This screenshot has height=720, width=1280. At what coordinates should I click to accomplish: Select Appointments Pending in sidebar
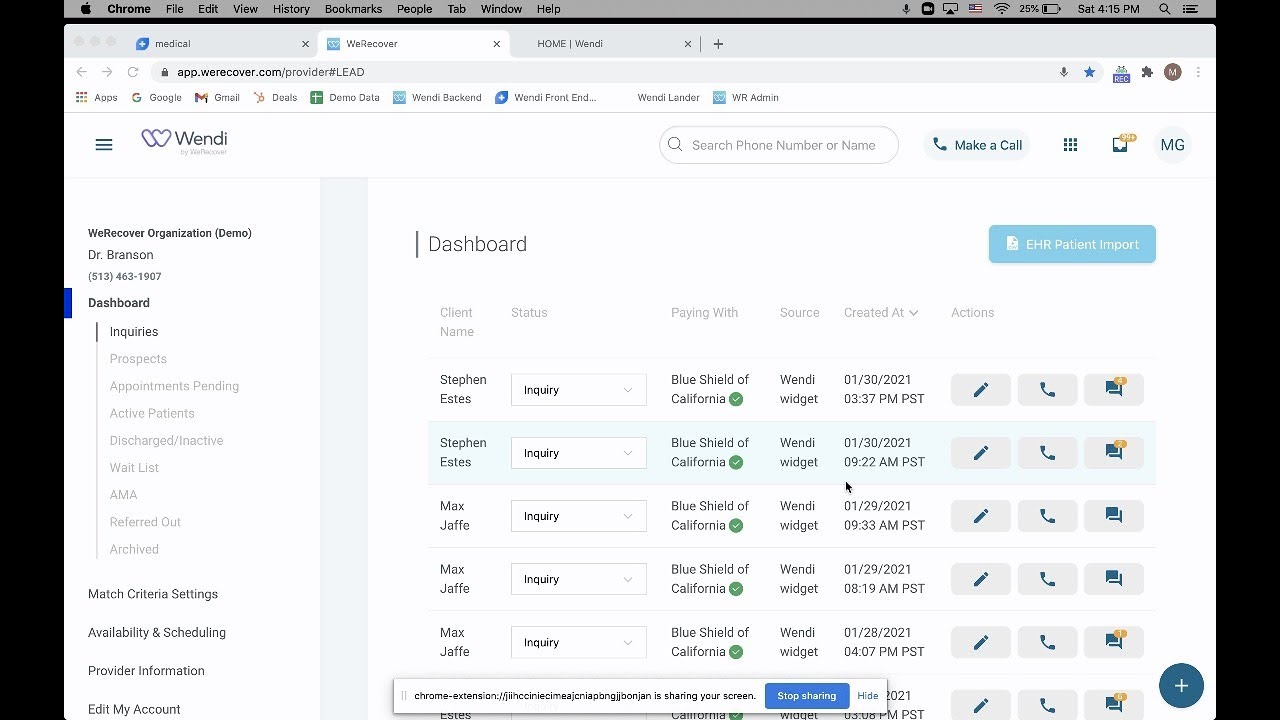[x=174, y=386]
